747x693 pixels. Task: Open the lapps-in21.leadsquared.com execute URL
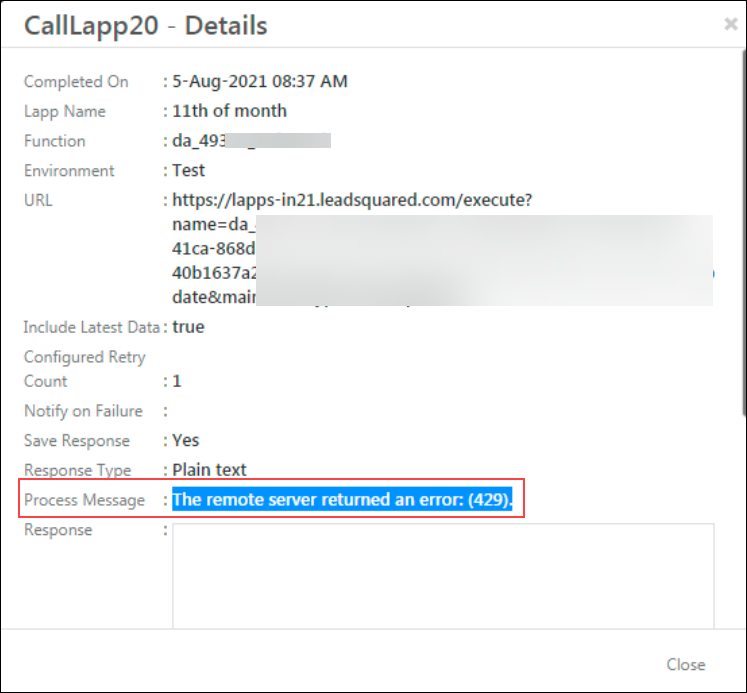tap(352, 200)
